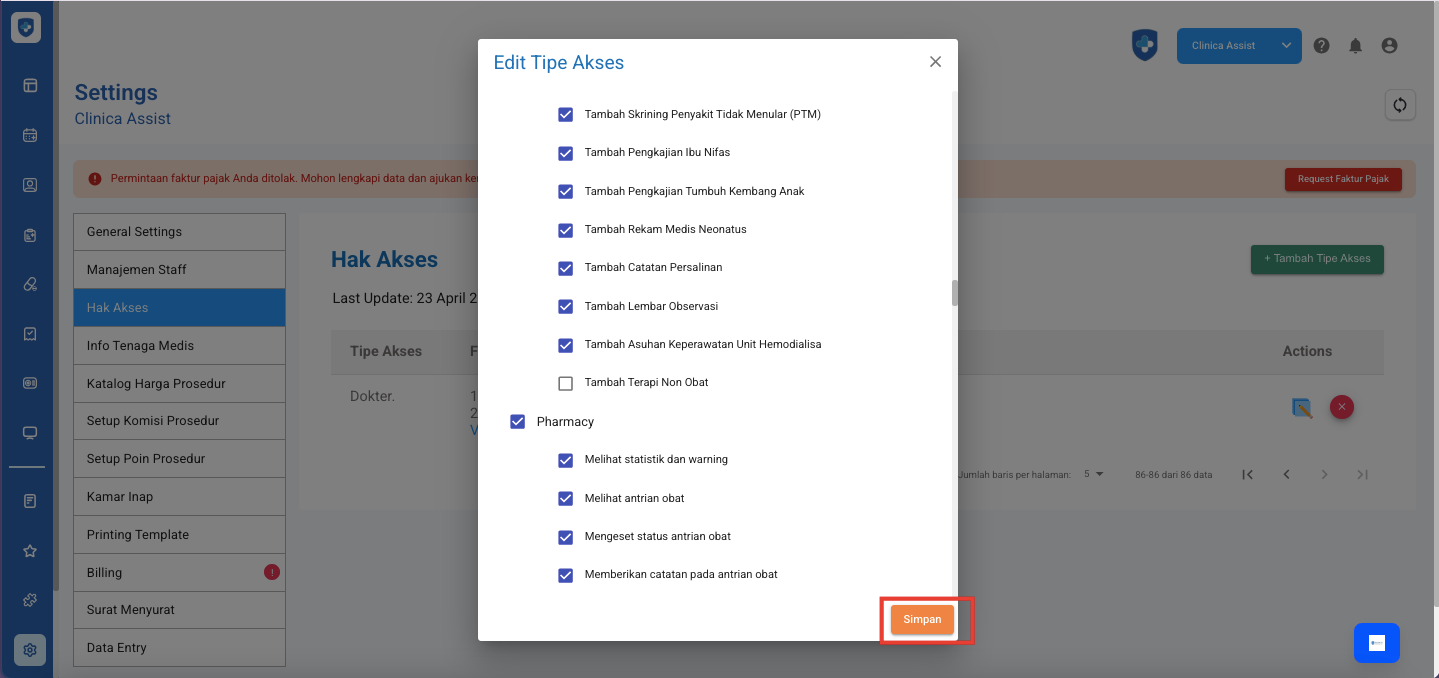The height and width of the screenshot is (678, 1439).
Task: Click the refresh sync icon button
Action: (1400, 105)
